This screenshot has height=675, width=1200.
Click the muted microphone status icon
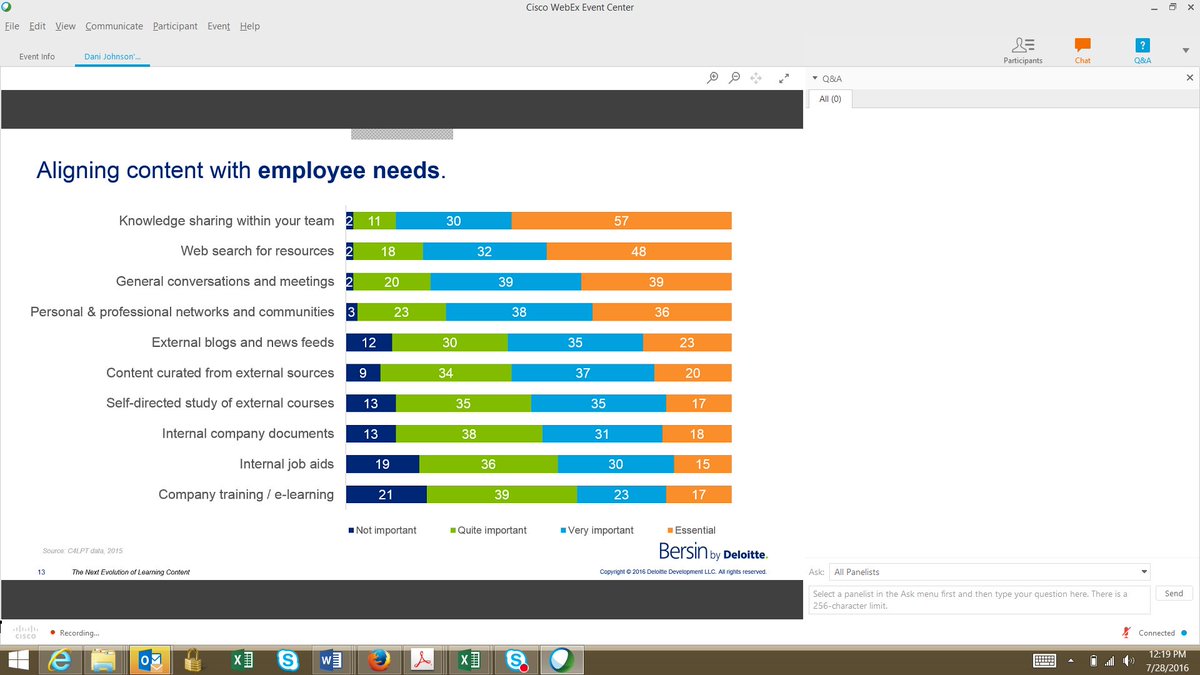point(1128,632)
